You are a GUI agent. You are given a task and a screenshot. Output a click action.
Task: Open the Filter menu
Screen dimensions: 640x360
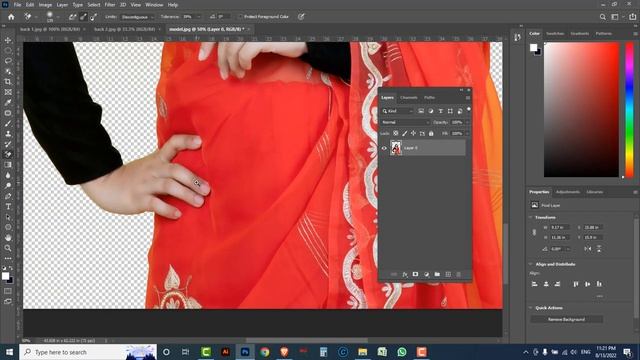[x=110, y=5]
